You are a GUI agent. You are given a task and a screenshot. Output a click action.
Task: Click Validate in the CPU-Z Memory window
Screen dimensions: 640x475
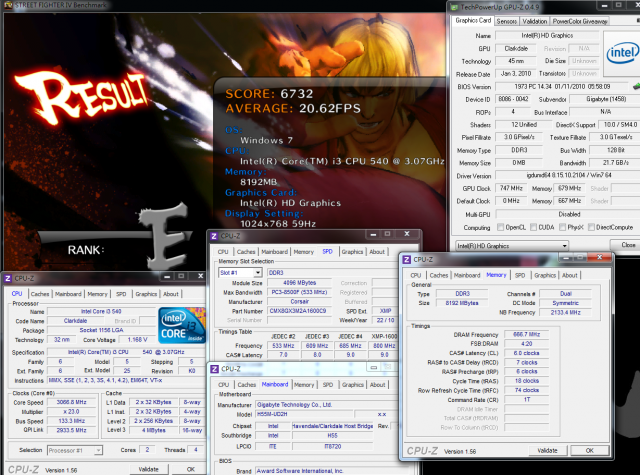(x=547, y=451)
